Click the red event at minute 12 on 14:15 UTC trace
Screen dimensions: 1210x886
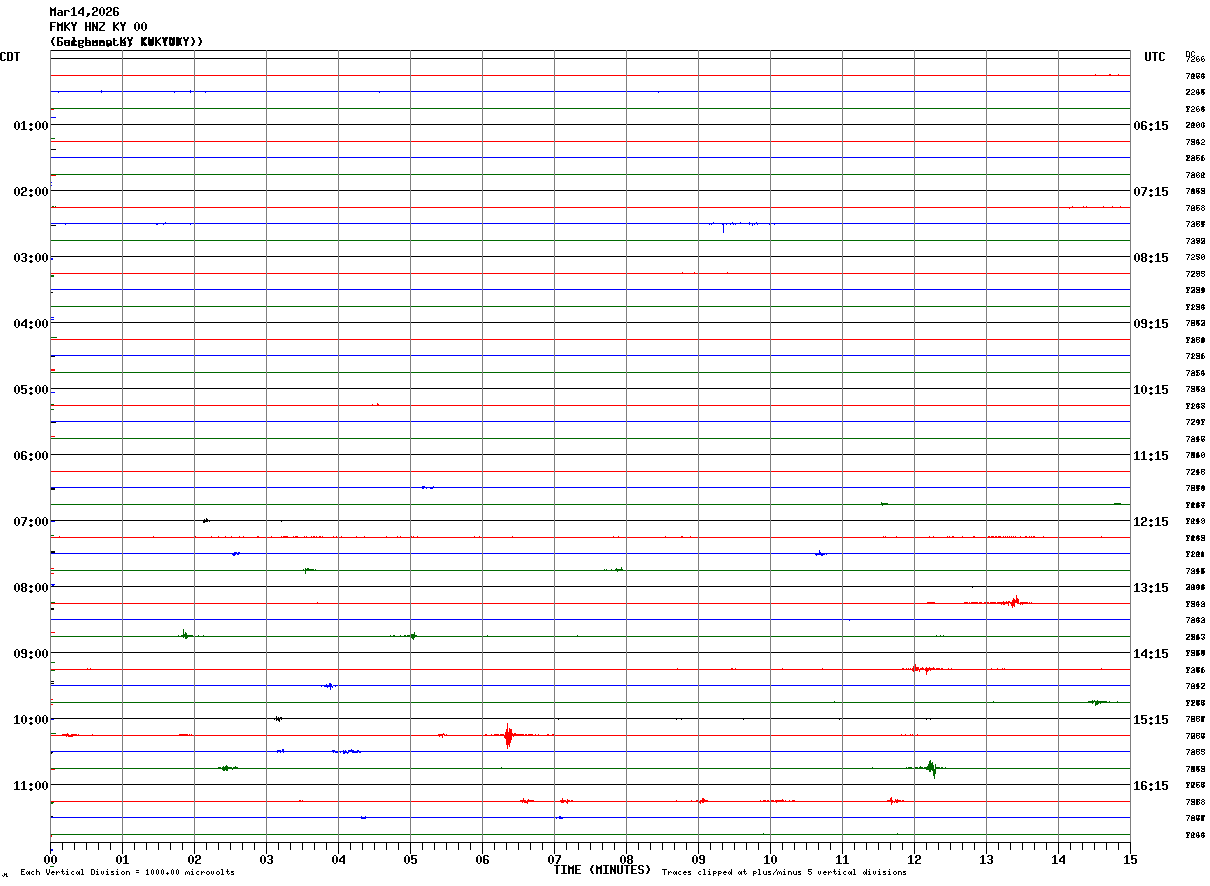(x=922, y=669)
